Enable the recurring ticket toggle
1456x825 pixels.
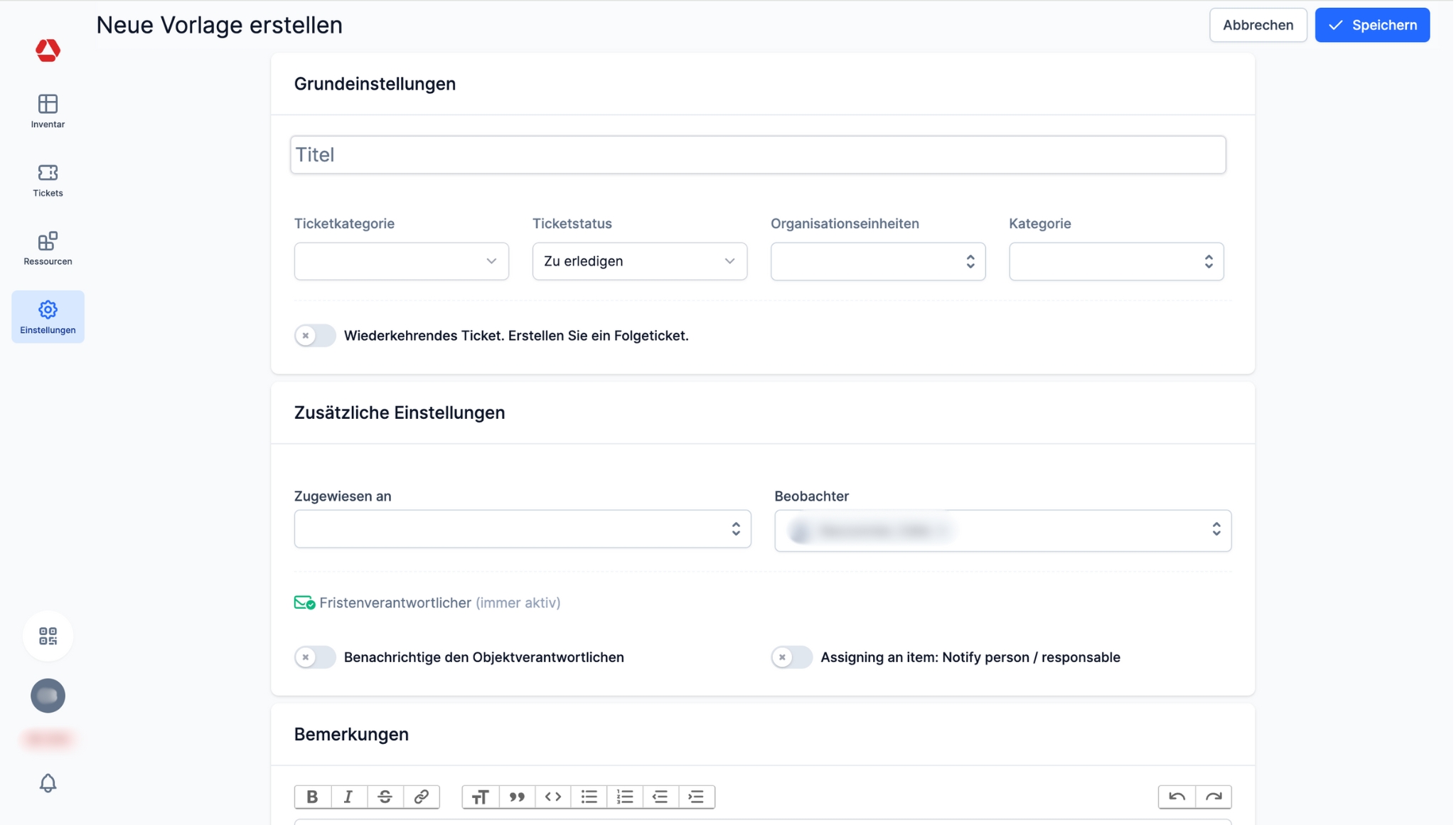[315, 336]
